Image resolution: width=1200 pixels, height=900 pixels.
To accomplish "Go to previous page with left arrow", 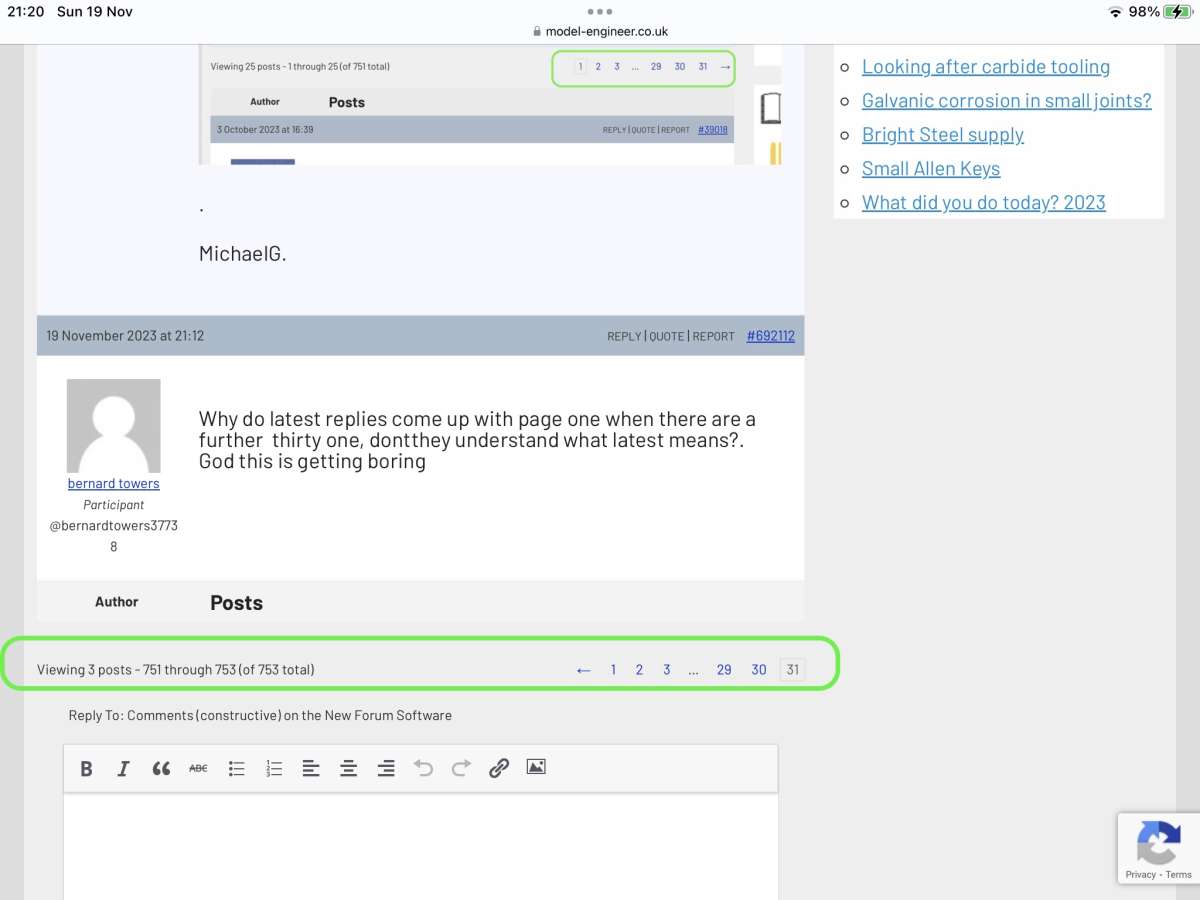I will [583, 670].
